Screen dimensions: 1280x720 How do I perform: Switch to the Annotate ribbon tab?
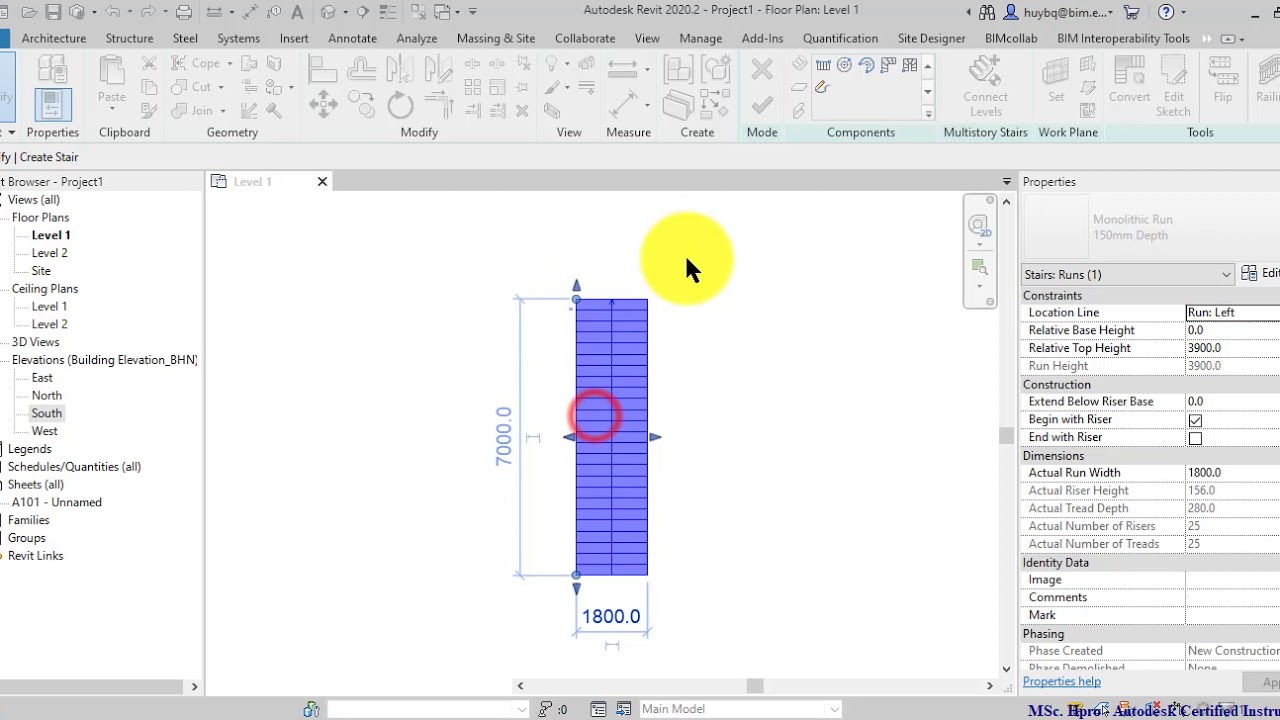[353, 38]
